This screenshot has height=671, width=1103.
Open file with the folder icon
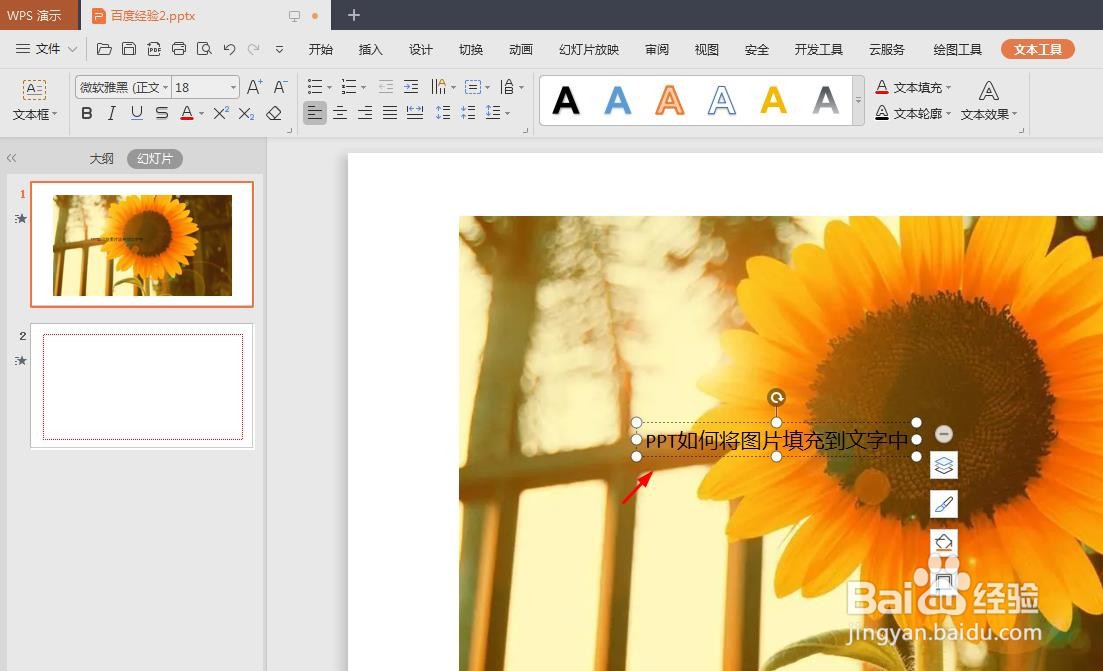point(104,49)
